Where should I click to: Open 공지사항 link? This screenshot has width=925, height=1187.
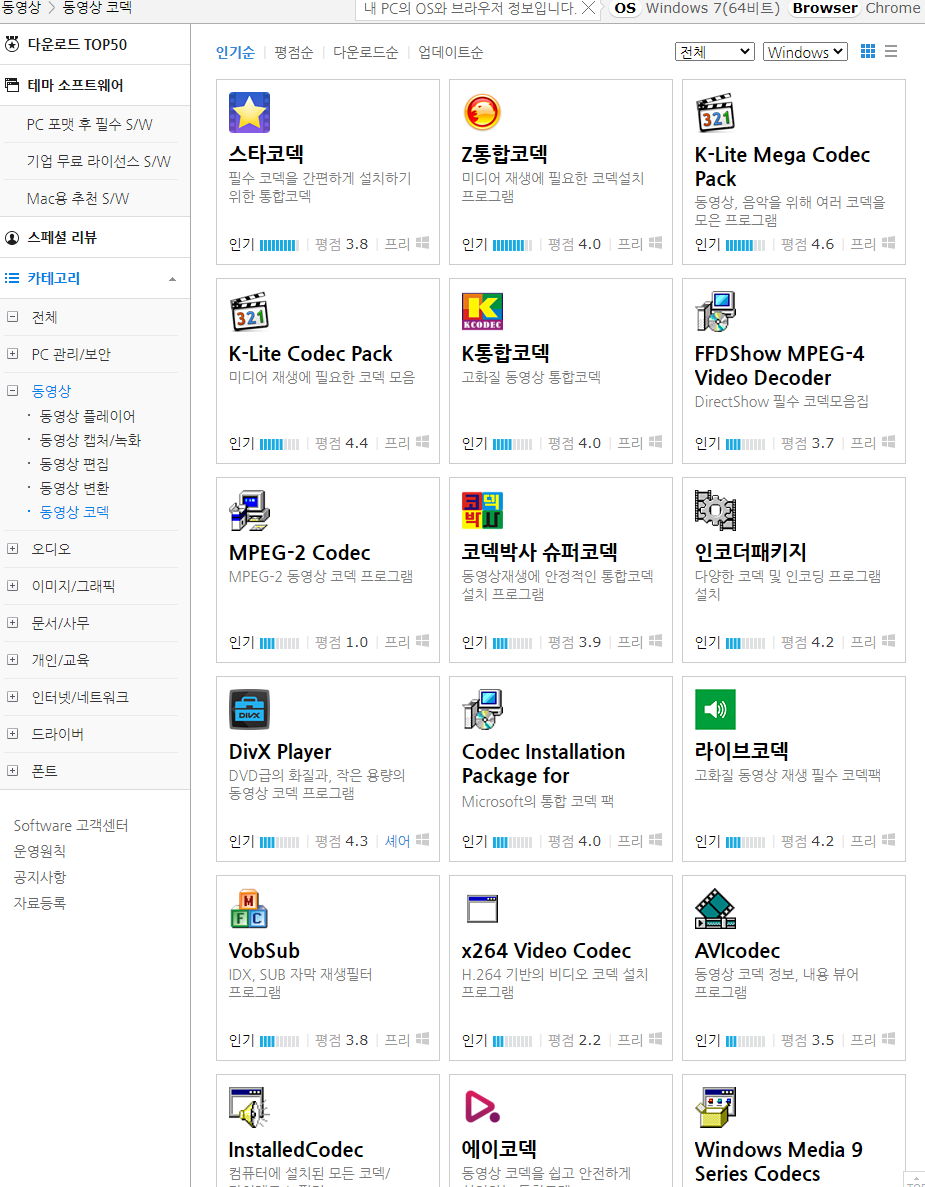pyautogui.click(x=39, y=877)
